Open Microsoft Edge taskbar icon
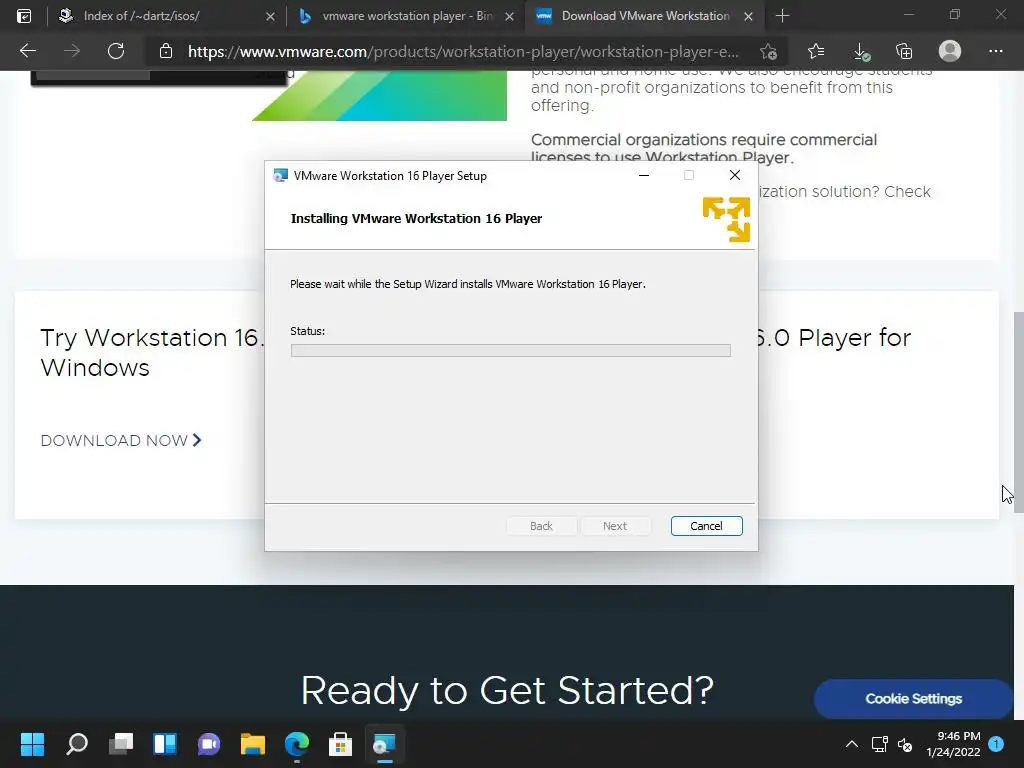The width and height of the screenshot is (1024, 768). click(296, 744)
